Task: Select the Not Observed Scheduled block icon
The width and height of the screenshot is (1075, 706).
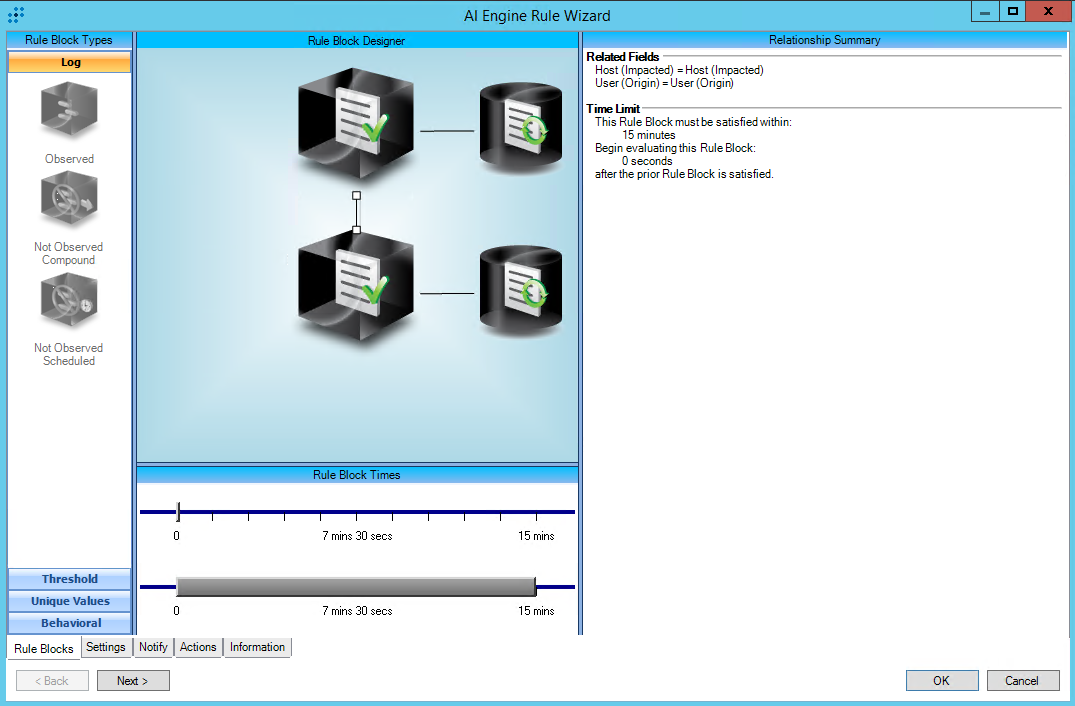Action: coord(69,301)
